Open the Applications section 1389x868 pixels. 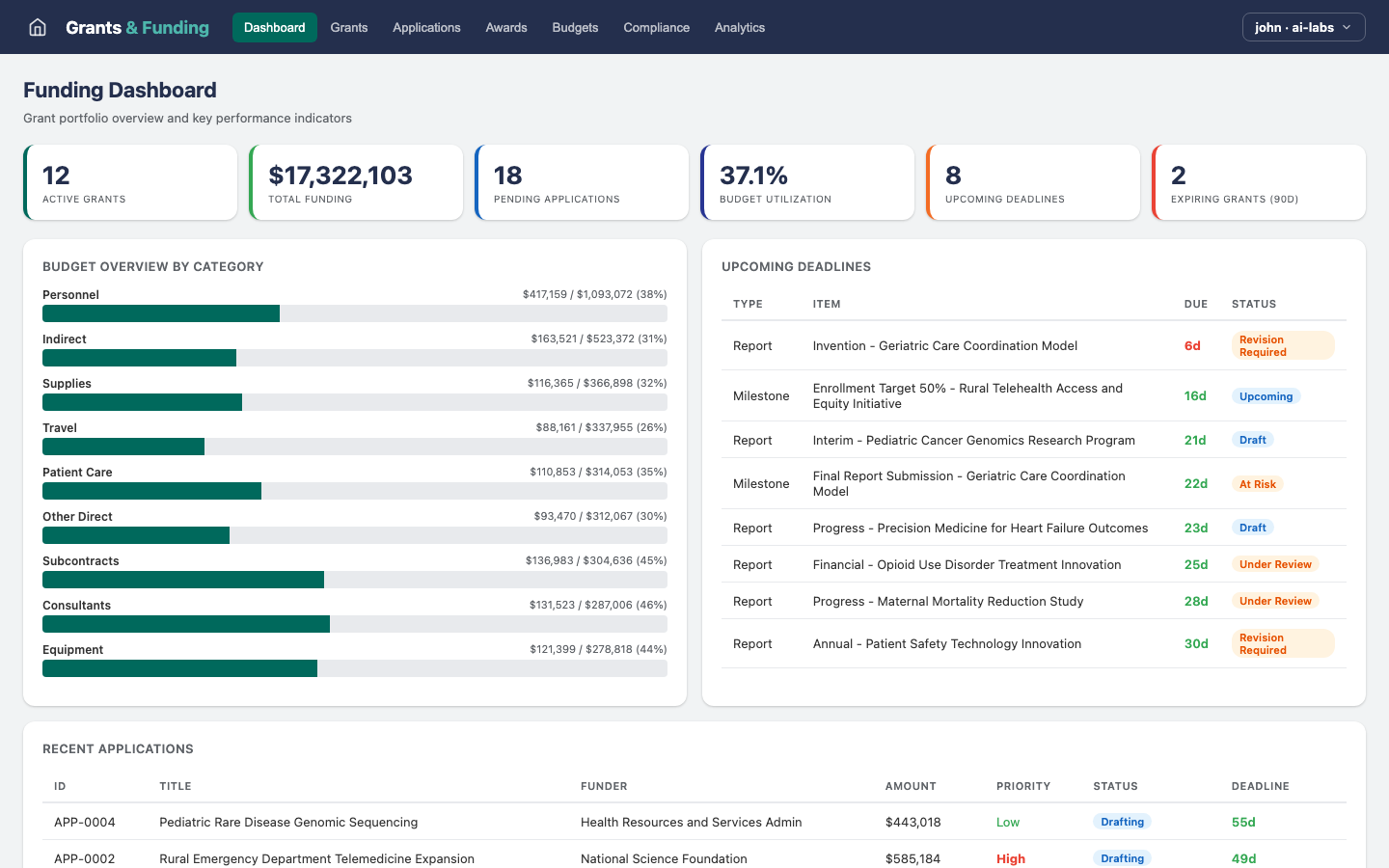[426, 27]
